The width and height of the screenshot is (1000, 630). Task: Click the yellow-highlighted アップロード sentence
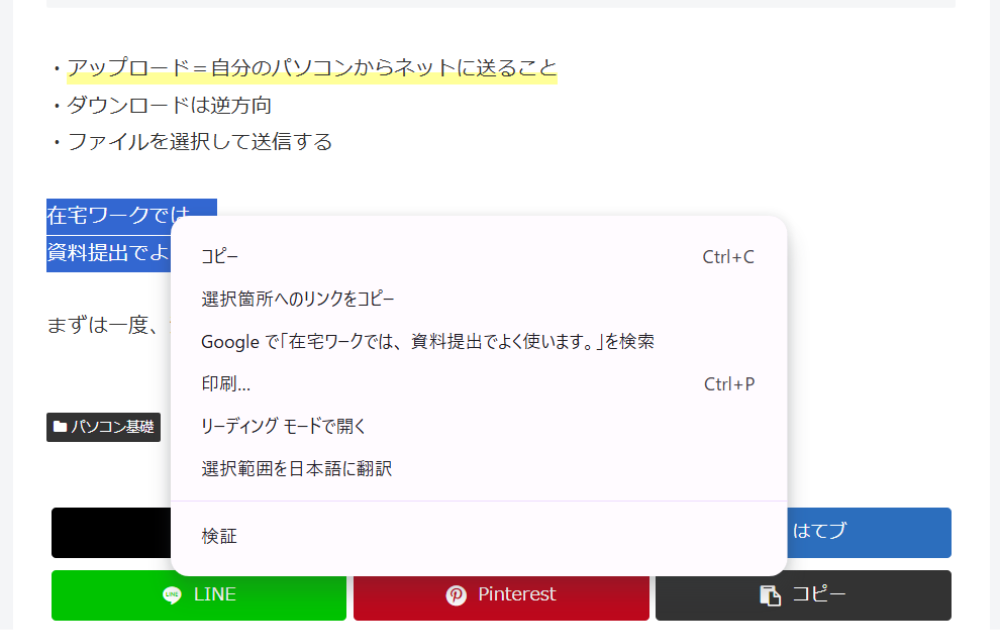(311, 69)
